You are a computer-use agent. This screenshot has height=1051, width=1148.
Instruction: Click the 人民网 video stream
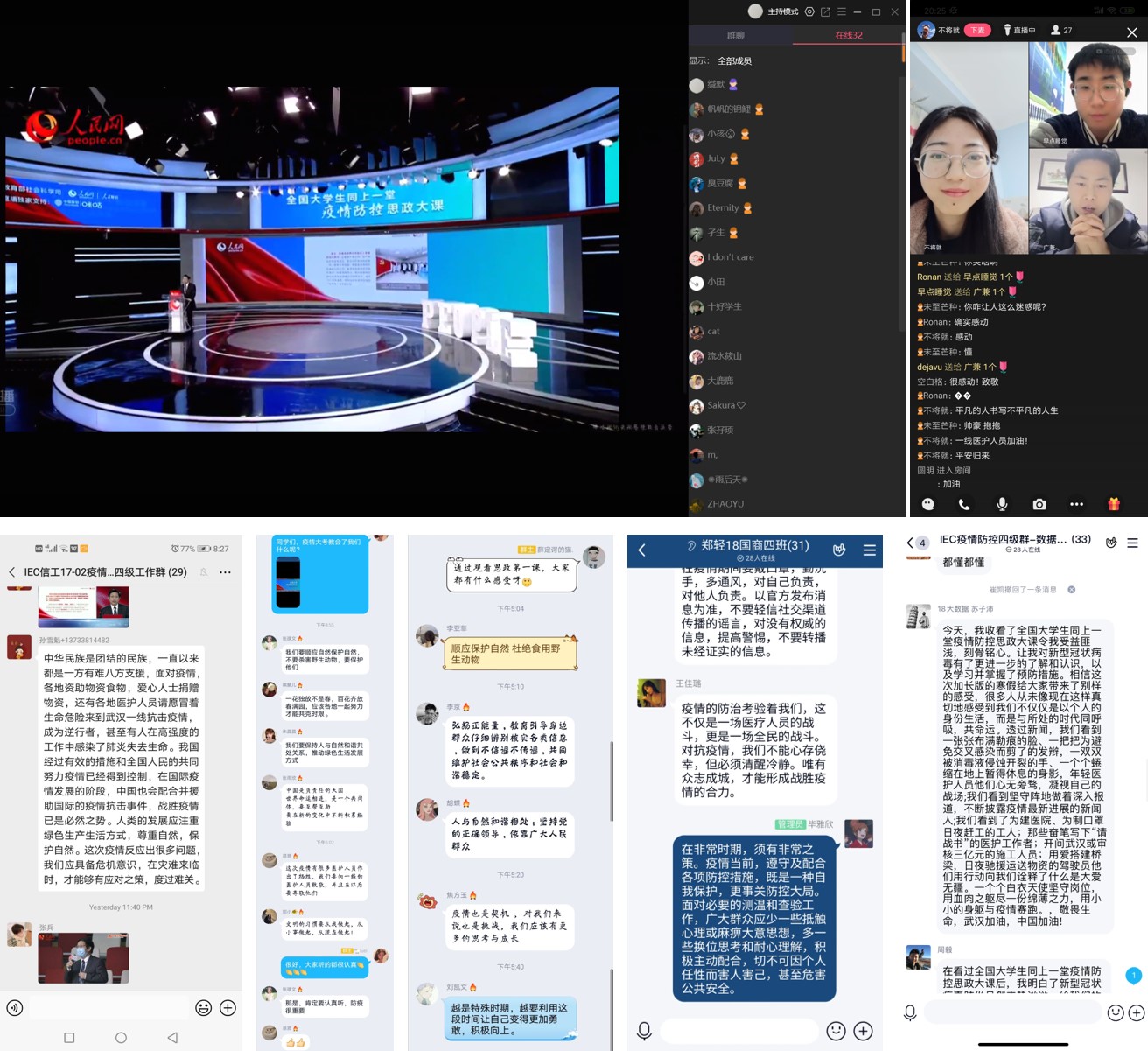pyautogui.click(x=312, y=259)
